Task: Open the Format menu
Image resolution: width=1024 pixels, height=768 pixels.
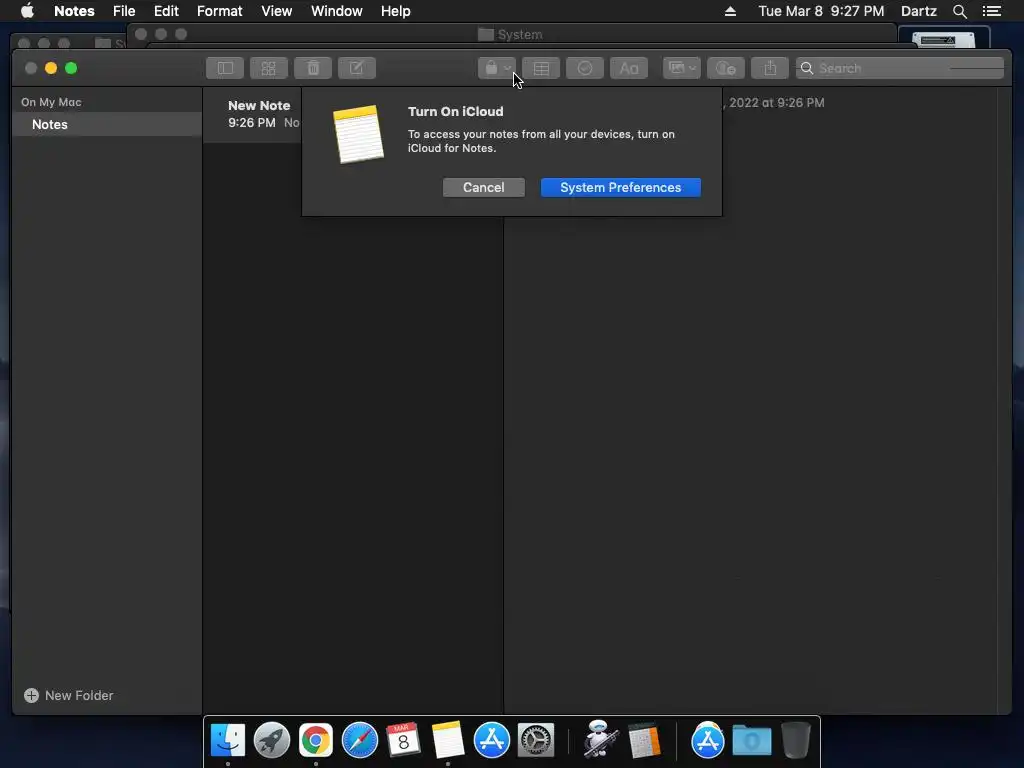Action: (219, 11)
